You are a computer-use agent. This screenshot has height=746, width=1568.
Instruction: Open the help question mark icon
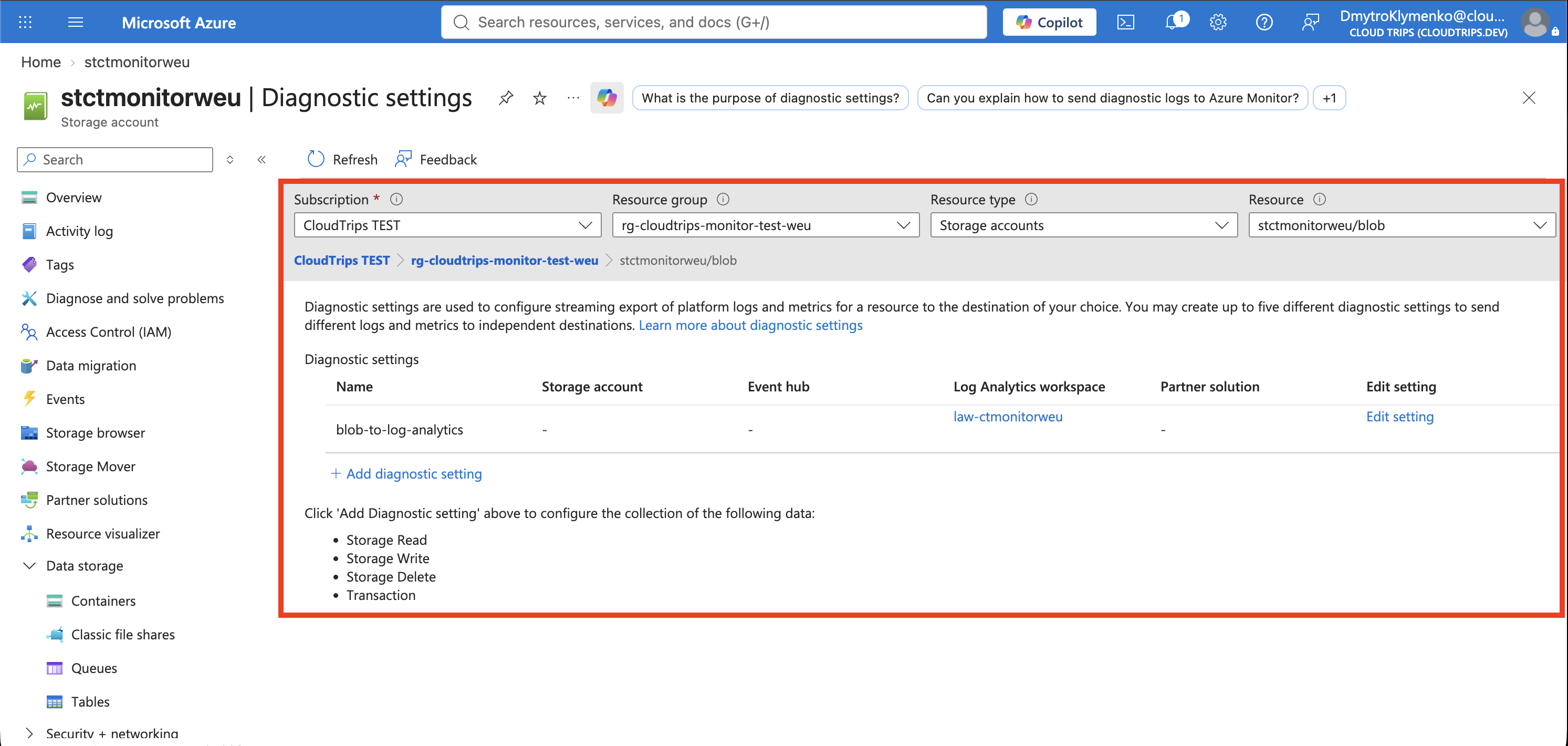pyautogui.click(x=1264, y=23)
